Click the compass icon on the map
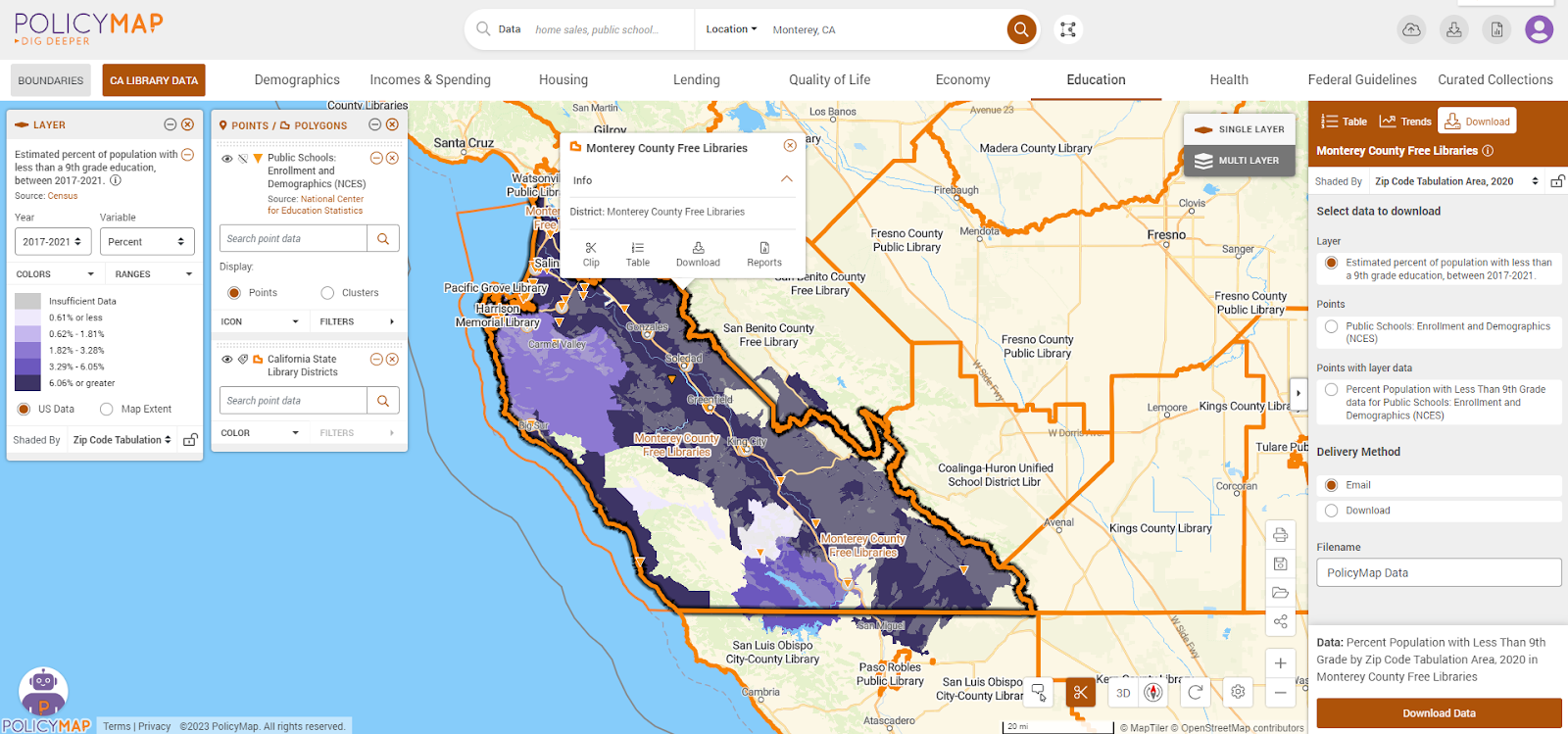Viewport: 1568px width, 734px height. point(1154,692)
